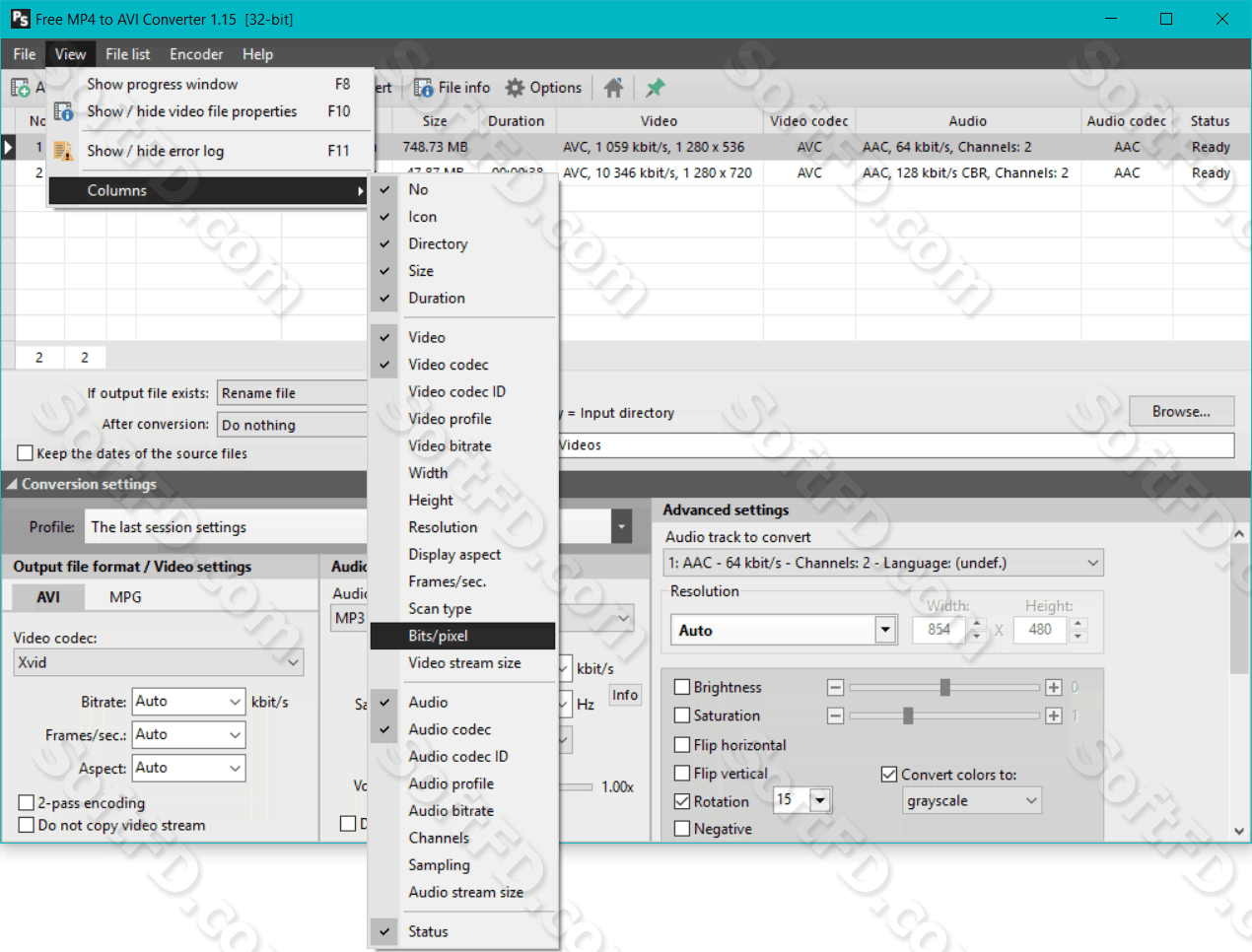
Task: Toggle Directory column in the Columns submenu
Action: tap(463, 243)
